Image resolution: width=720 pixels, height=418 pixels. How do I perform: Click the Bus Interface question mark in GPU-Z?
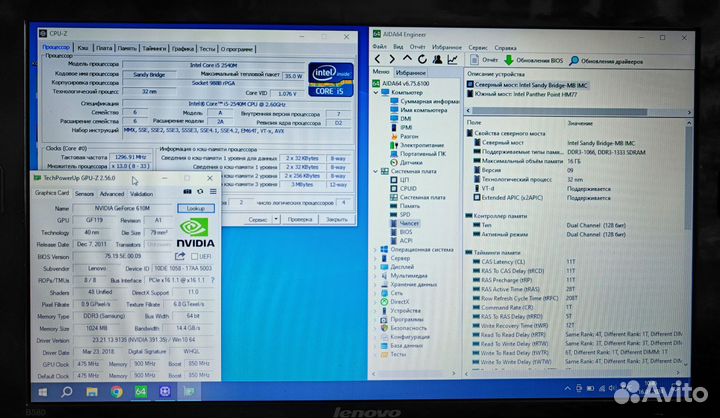pos(212,280)
